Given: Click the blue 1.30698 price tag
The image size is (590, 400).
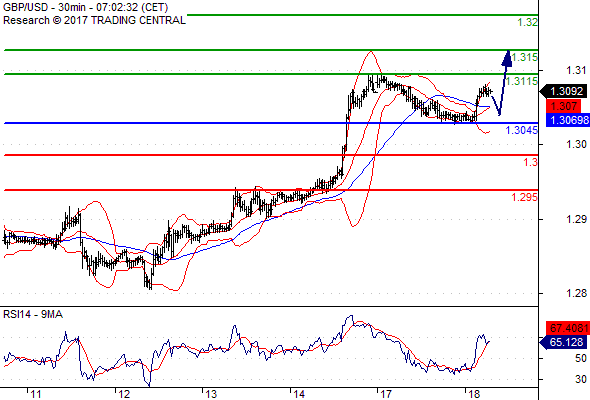Looking at the screenshot, I should click(x=568, y=120).
